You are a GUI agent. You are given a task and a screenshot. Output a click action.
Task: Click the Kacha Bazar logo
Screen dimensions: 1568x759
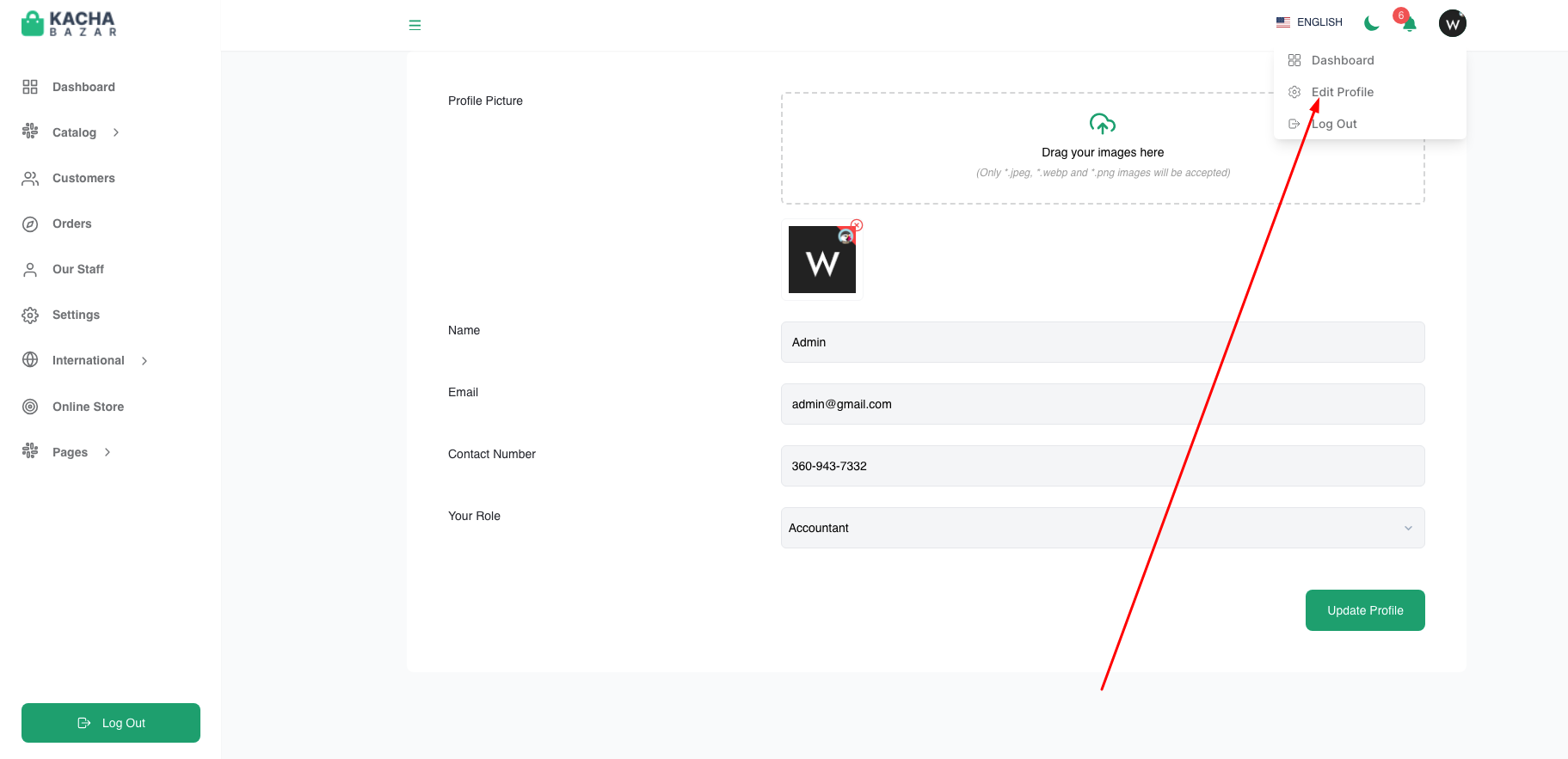[x=69, y=23]
